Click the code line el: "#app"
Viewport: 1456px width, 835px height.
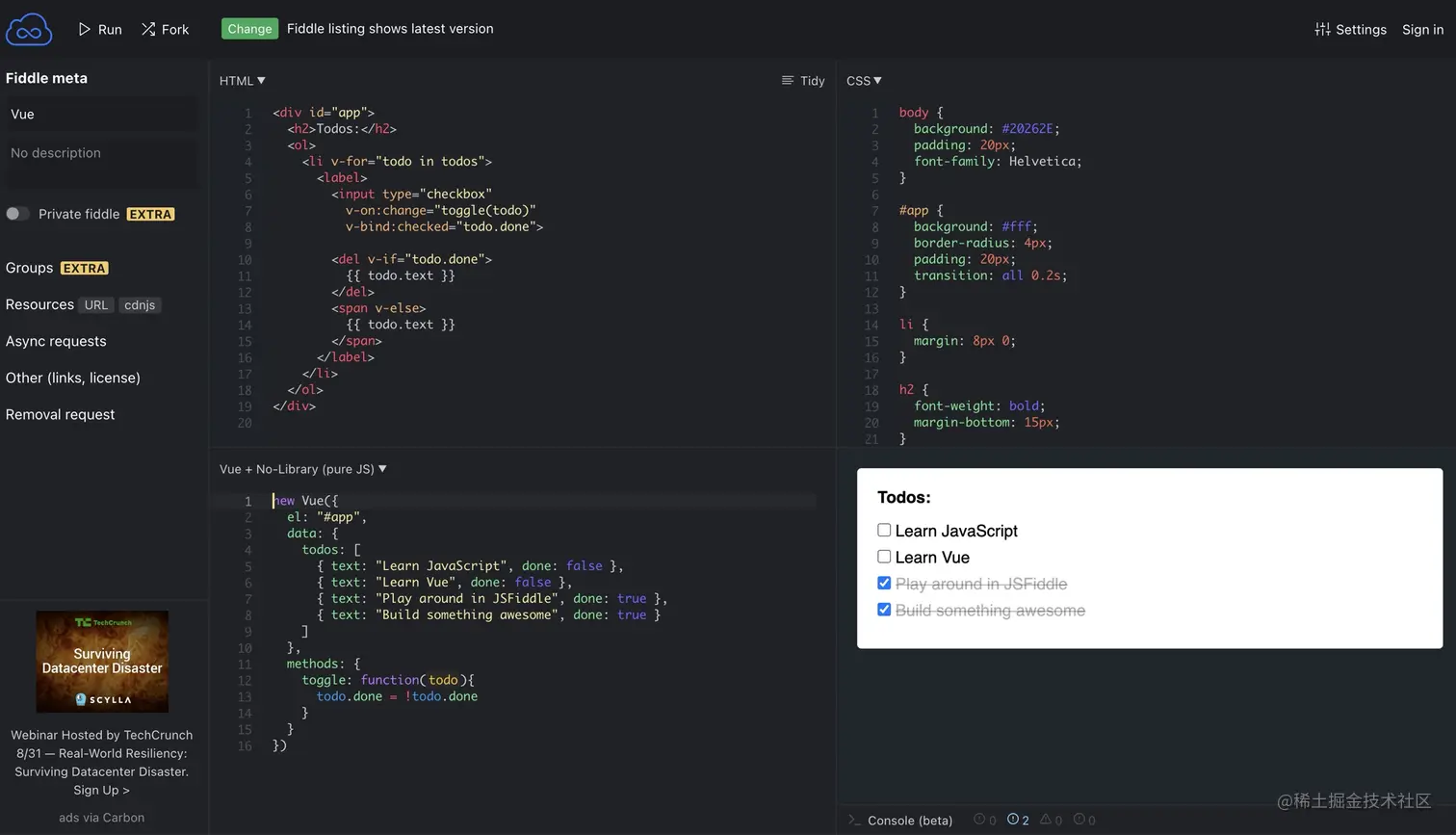point(327,517)
